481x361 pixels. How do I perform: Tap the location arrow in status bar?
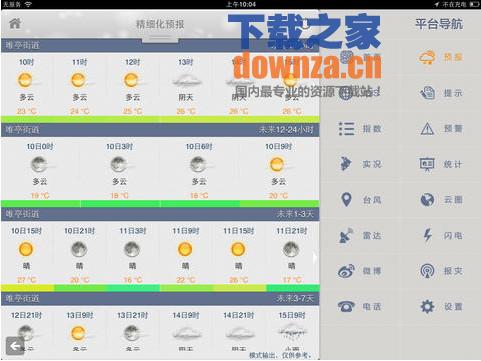pyautogui.click(x=437, y=4)
